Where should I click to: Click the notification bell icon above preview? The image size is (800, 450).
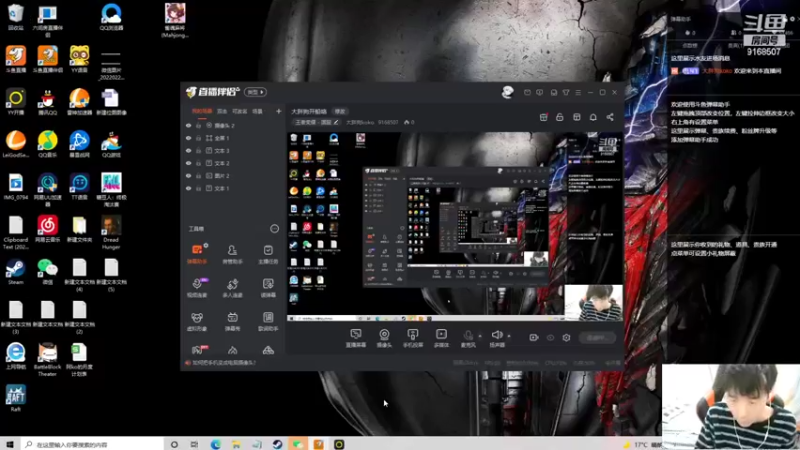(x=593, y=117)
